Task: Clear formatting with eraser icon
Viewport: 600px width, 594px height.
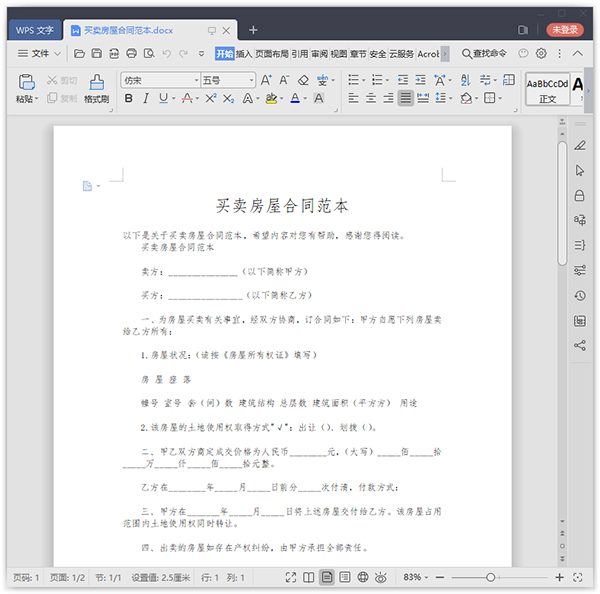Action: pos(303,80)
